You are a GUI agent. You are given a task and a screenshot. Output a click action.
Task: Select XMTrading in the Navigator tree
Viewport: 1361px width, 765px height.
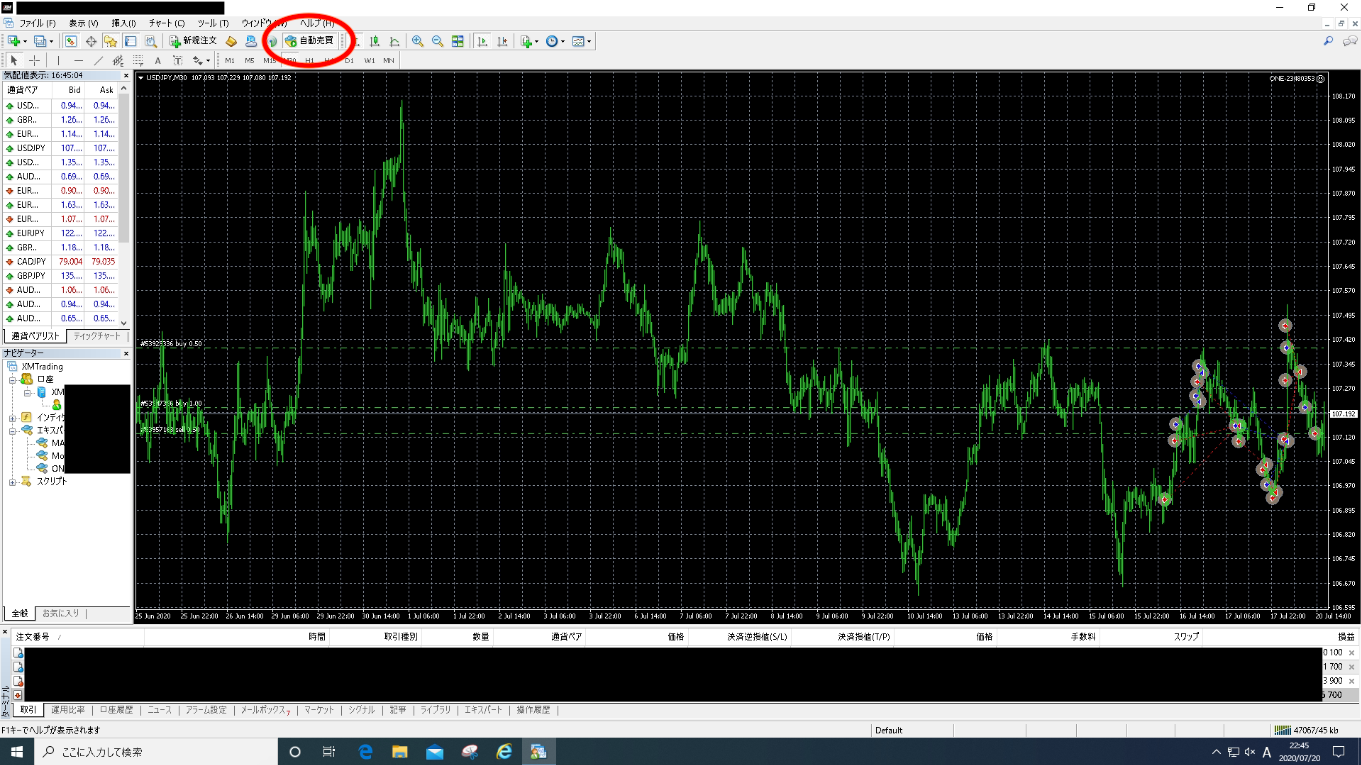tap(41, 367)
